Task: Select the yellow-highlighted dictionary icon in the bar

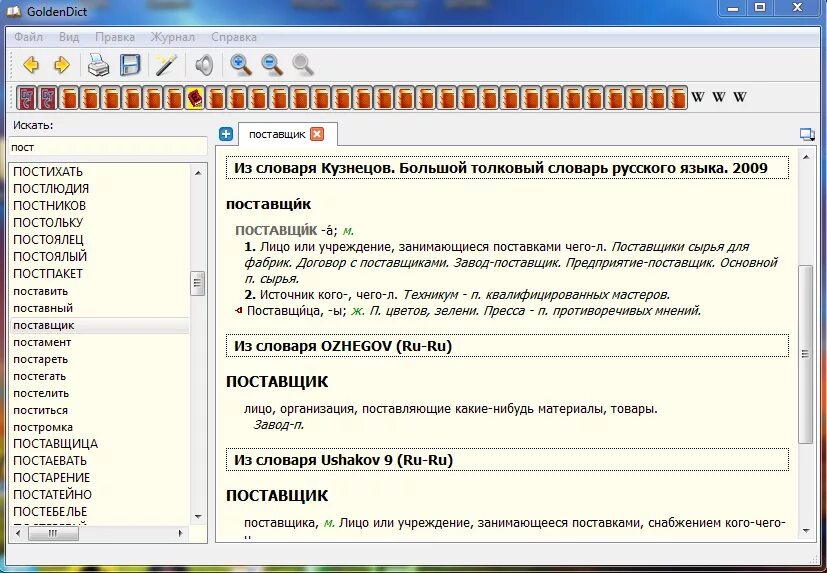Action: pyautogui.click(x=196, y=98)
